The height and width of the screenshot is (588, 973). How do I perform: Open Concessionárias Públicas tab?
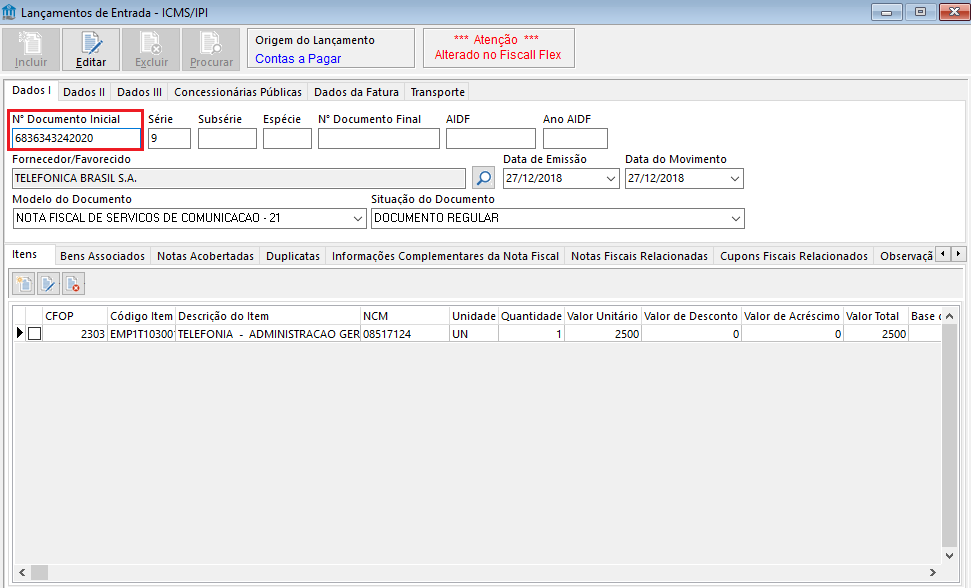(238, 92)
